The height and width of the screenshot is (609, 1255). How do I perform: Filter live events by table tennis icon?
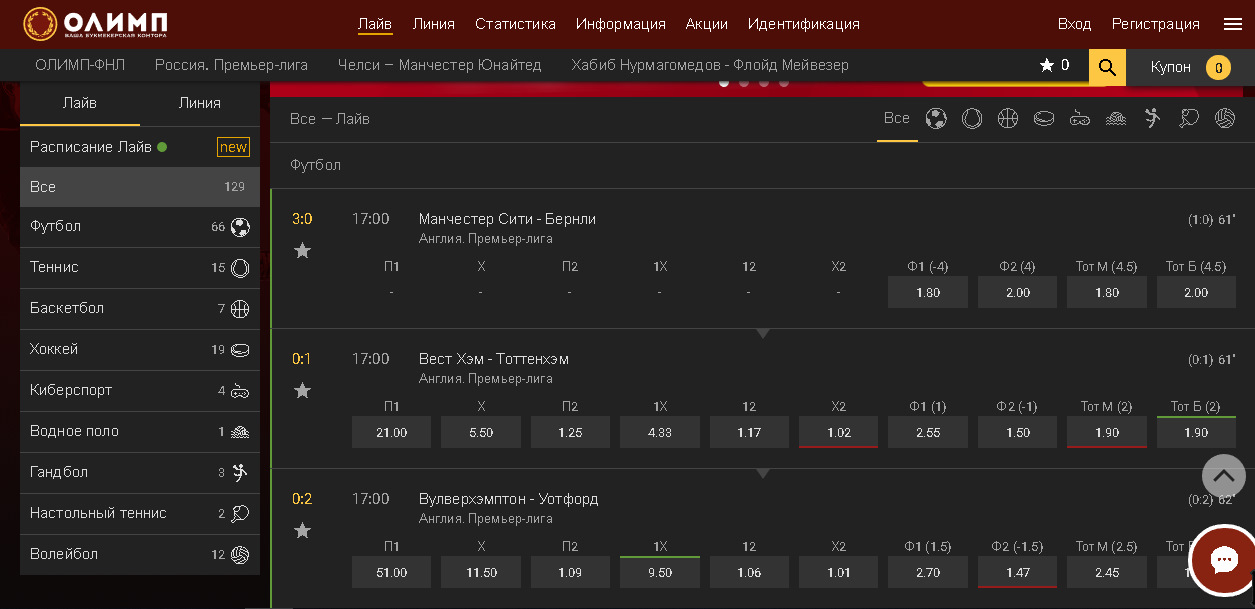(1189, 119)
